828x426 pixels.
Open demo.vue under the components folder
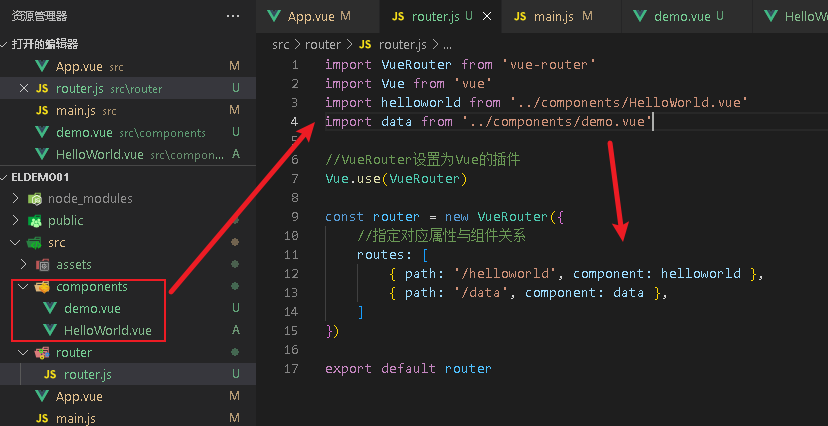click(x=91, y=308)
